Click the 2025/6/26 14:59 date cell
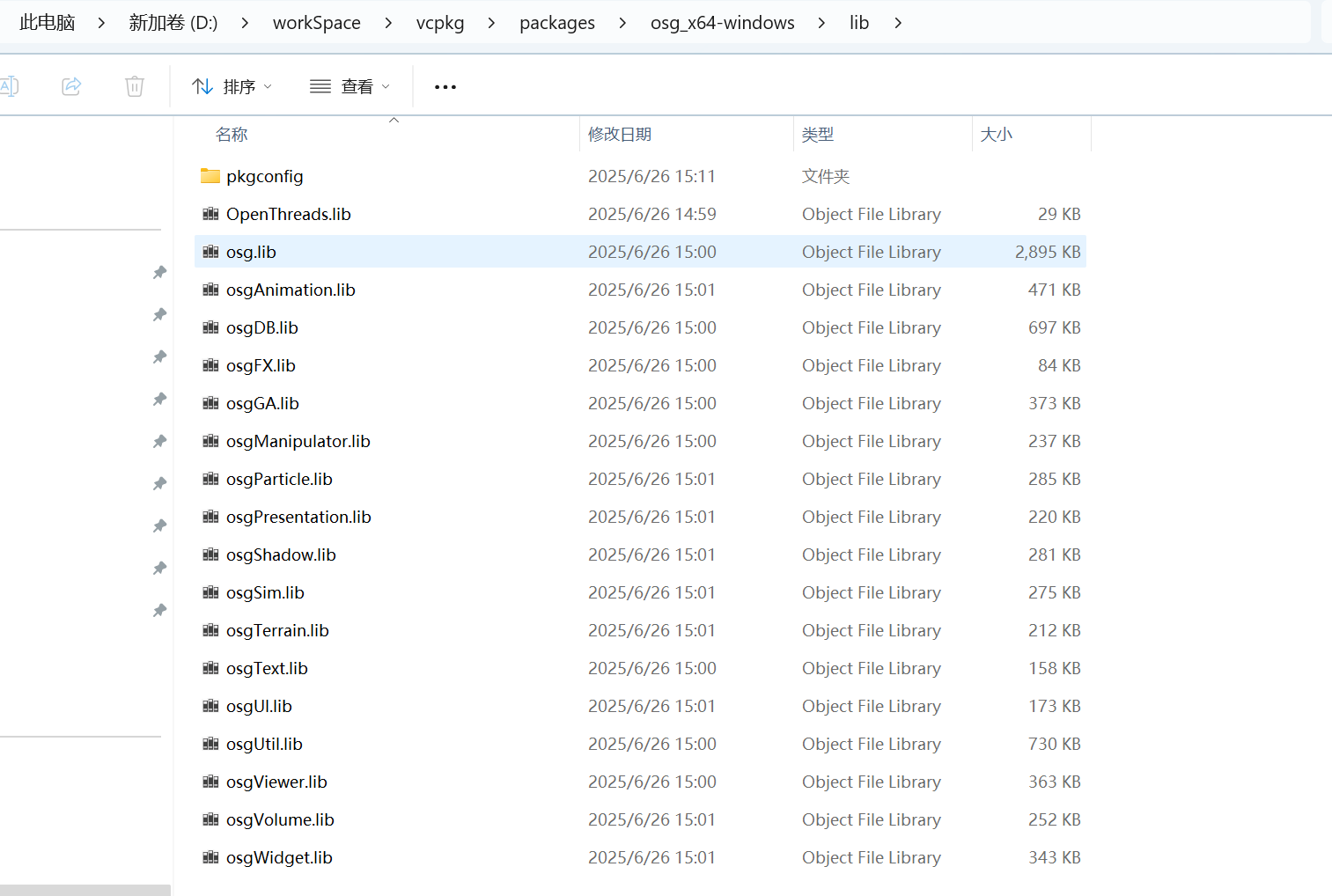 (x=652, y=214)
